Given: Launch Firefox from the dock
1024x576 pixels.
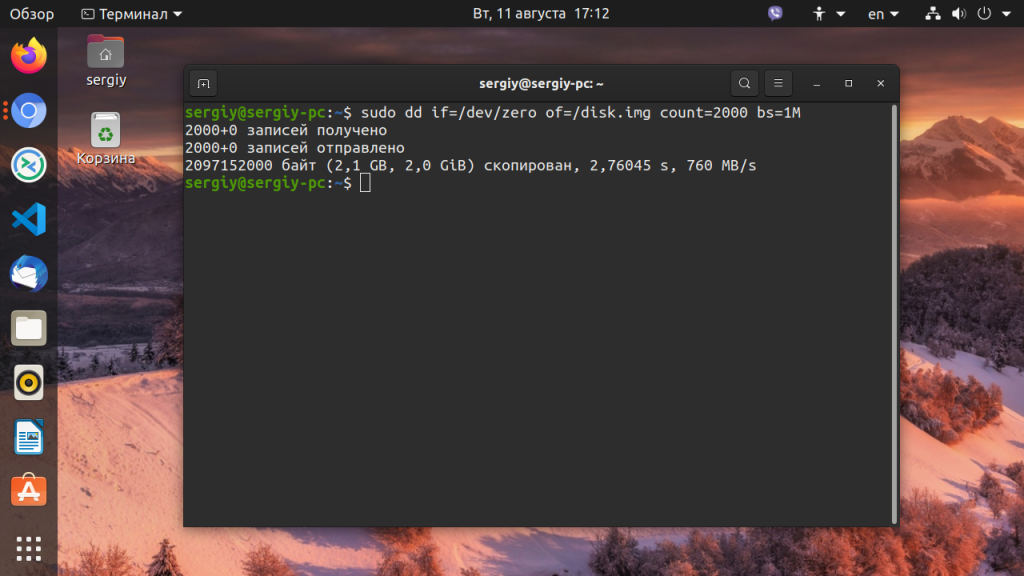Looking at the screenshot, I should (x=28, y=56).
